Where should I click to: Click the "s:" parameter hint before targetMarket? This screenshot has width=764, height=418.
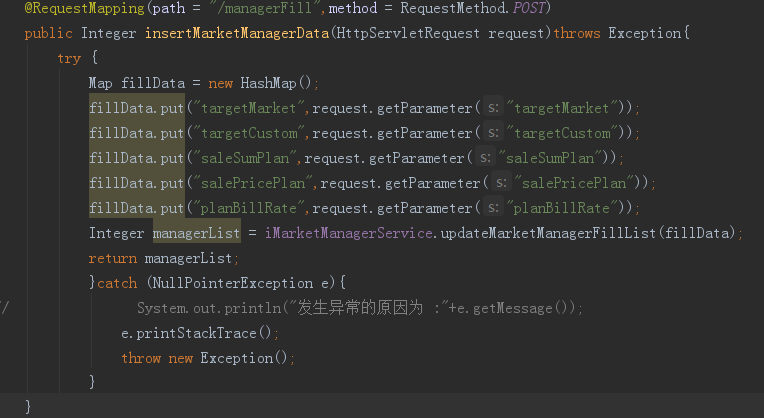tap(494, 108)
